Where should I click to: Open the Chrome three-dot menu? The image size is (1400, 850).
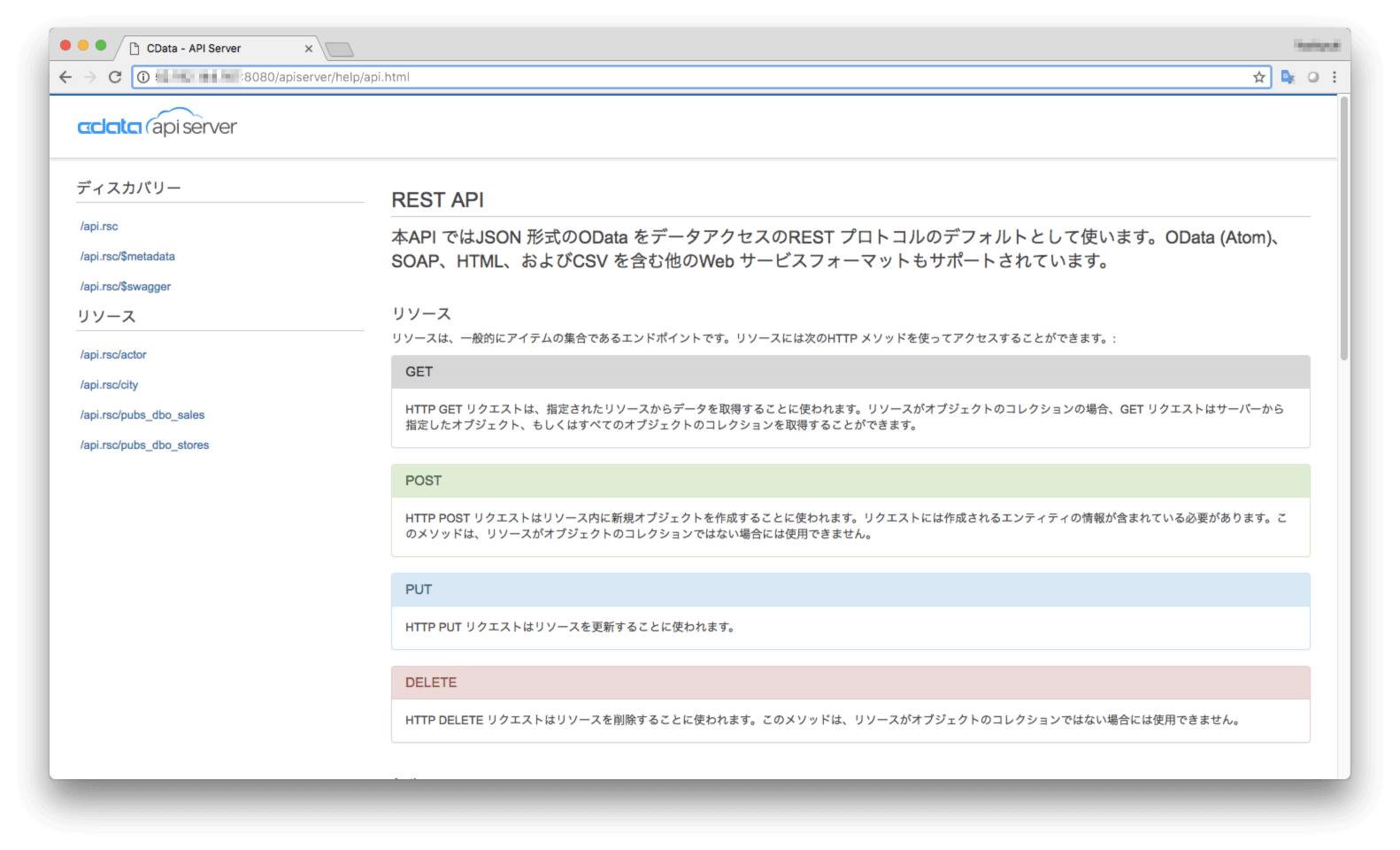1335,77
